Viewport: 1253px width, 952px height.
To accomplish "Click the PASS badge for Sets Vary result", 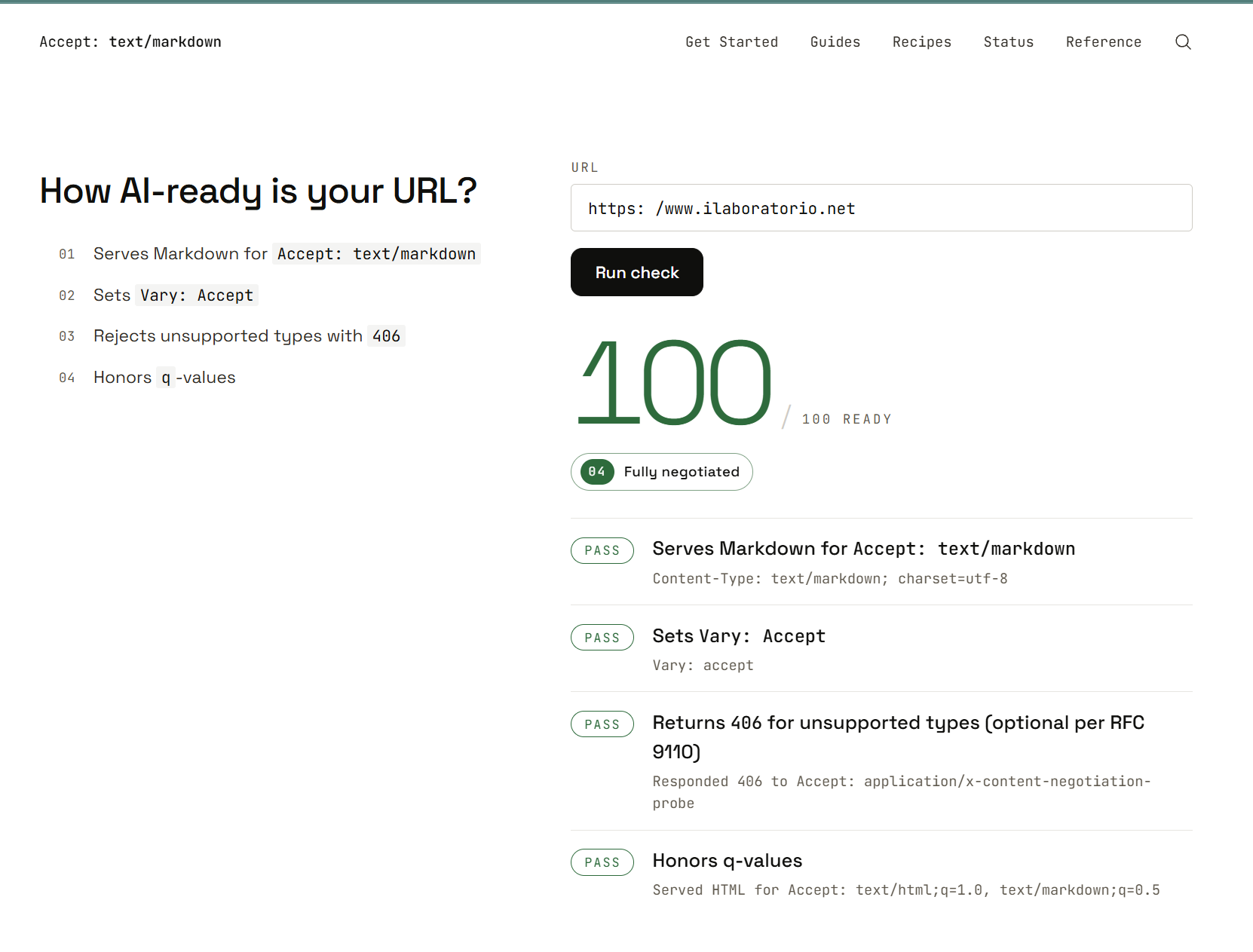I will (602, 638).
